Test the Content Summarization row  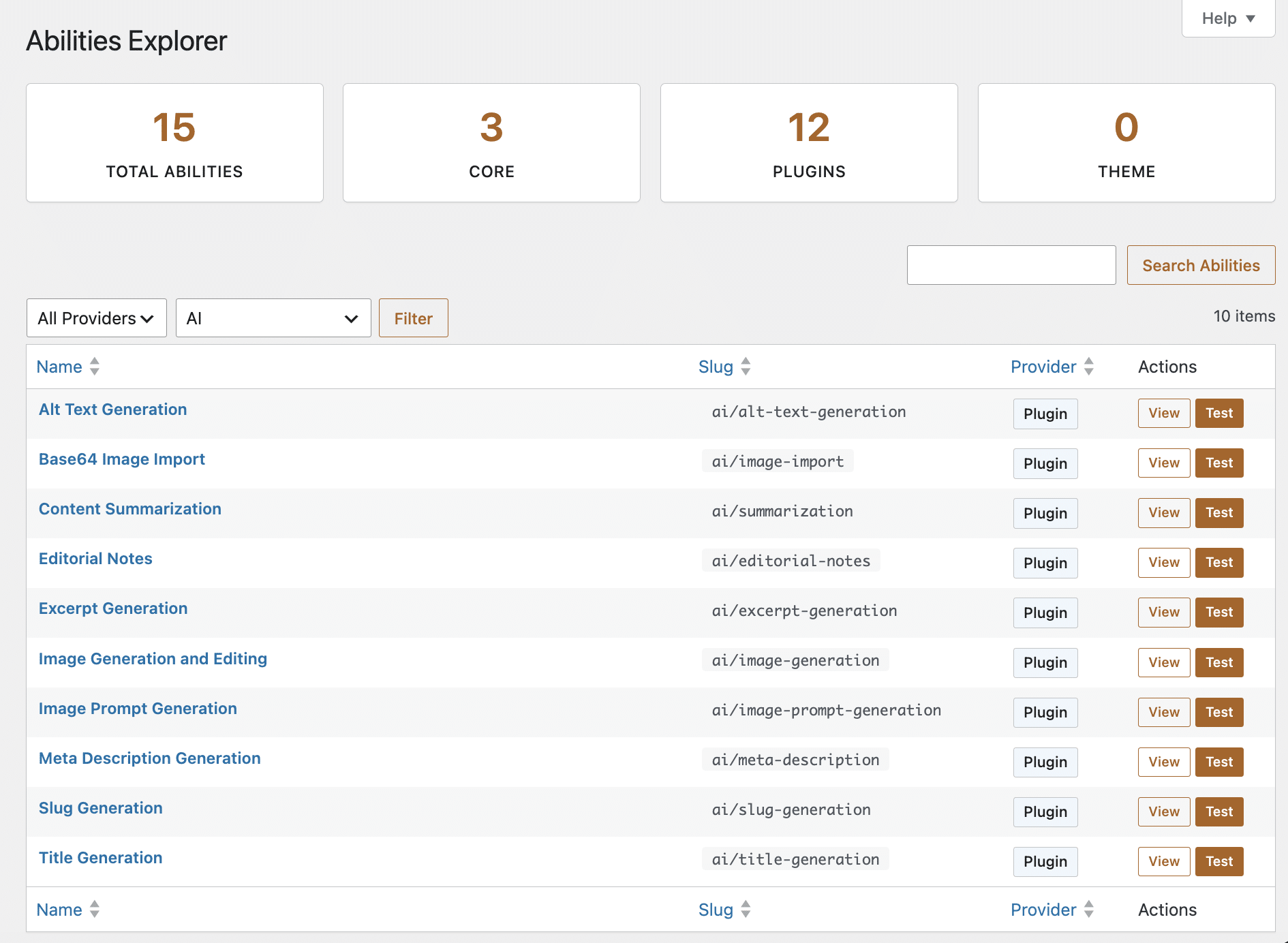1219,512
